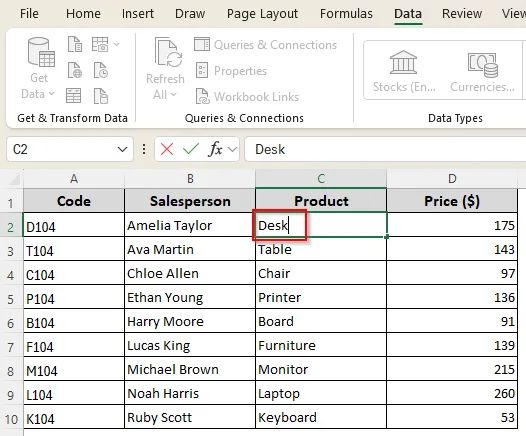Expand the dropdown next to the fx icon

[x=232, y=149]
